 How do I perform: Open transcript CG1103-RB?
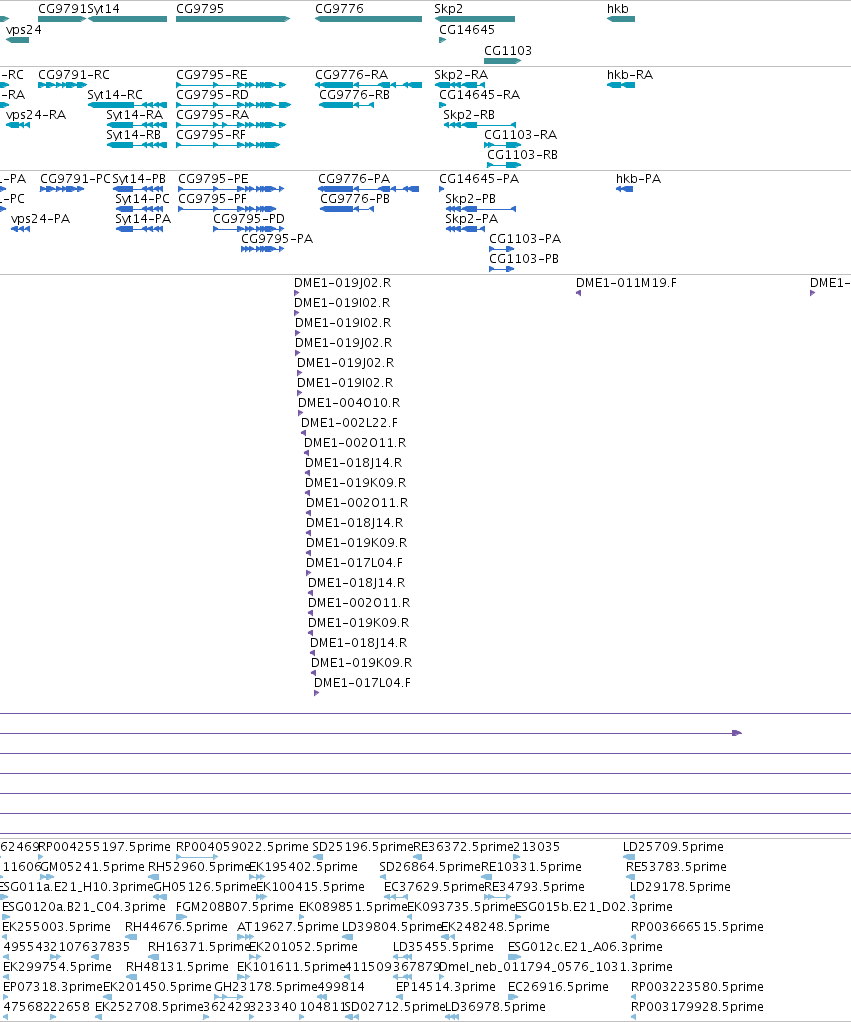tap(504, 165)
